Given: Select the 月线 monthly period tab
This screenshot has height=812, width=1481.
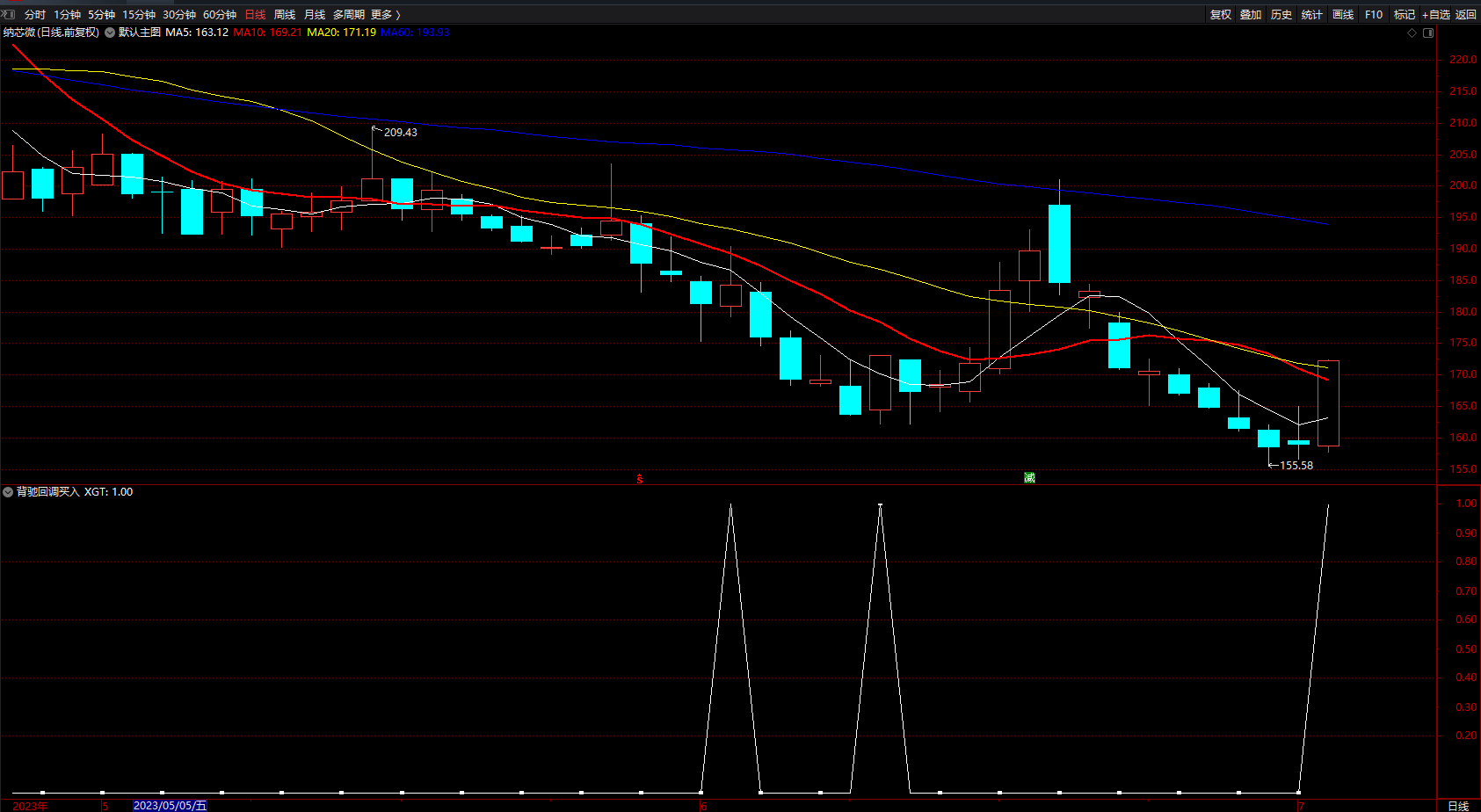Looking at the screenshot, I should point(315,15).
